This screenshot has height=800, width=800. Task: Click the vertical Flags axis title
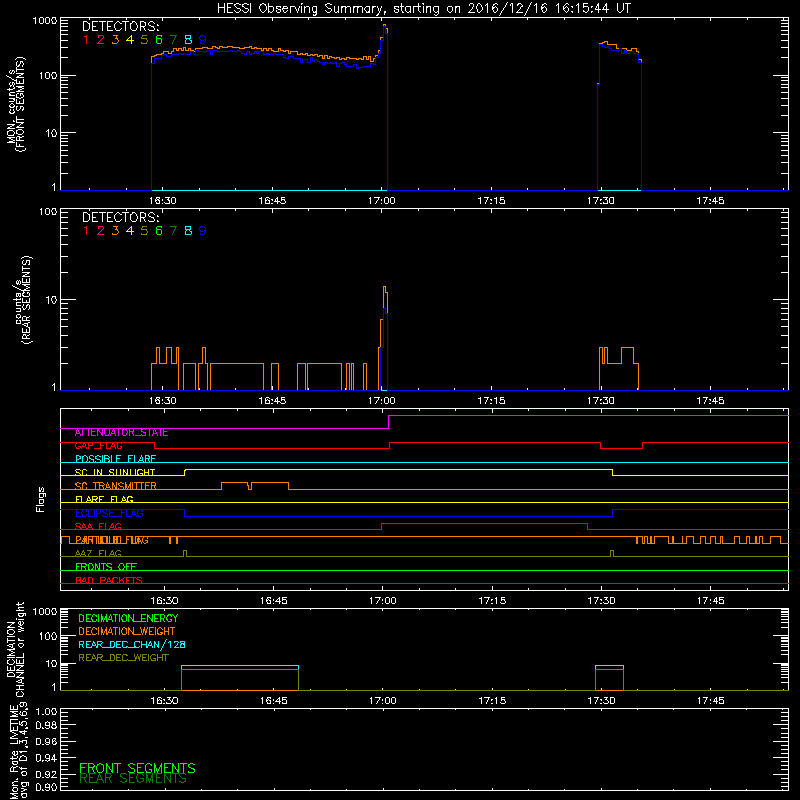40,499
